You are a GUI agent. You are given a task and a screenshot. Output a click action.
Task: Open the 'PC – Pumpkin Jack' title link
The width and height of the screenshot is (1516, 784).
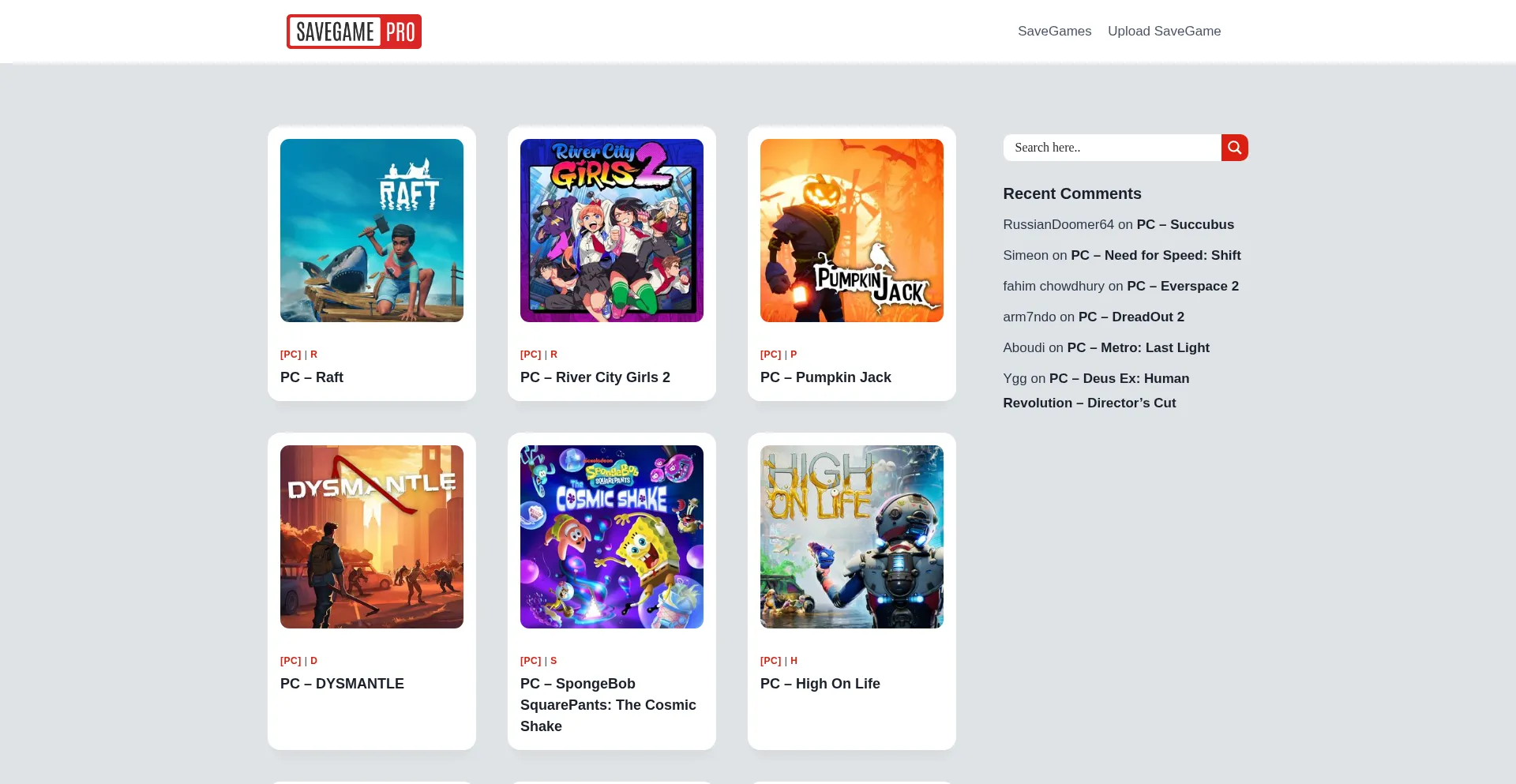coord(826,377)
